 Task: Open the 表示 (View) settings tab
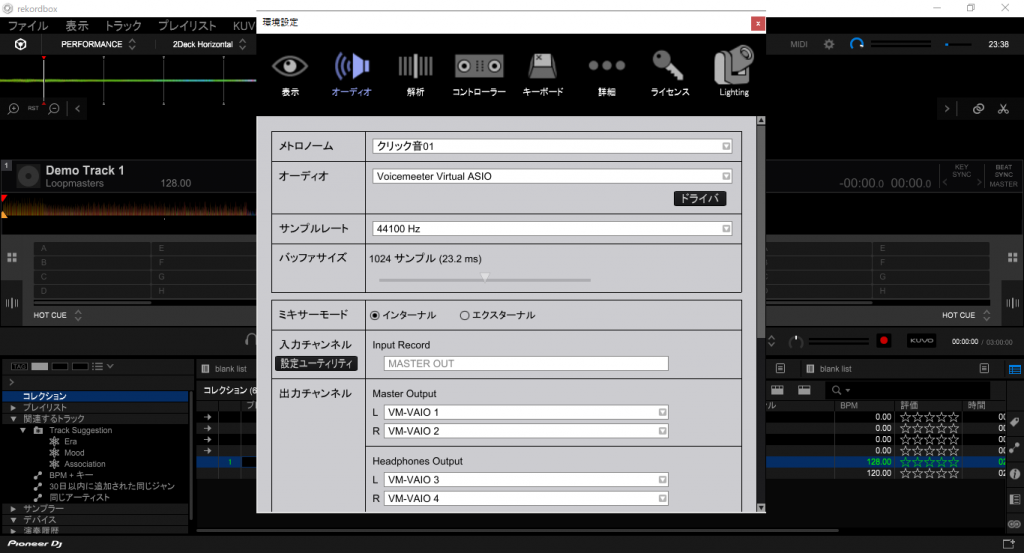(290, 75)
